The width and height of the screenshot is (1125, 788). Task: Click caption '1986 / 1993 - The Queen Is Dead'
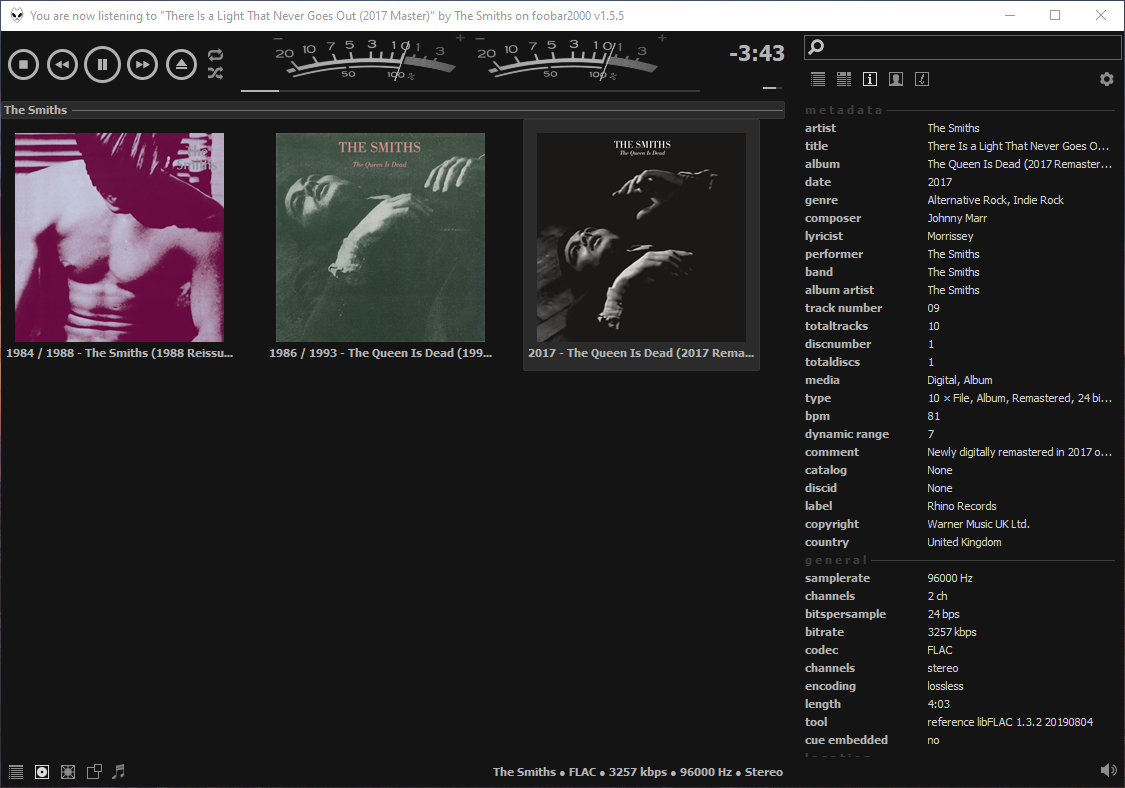[x=380, y=353]
